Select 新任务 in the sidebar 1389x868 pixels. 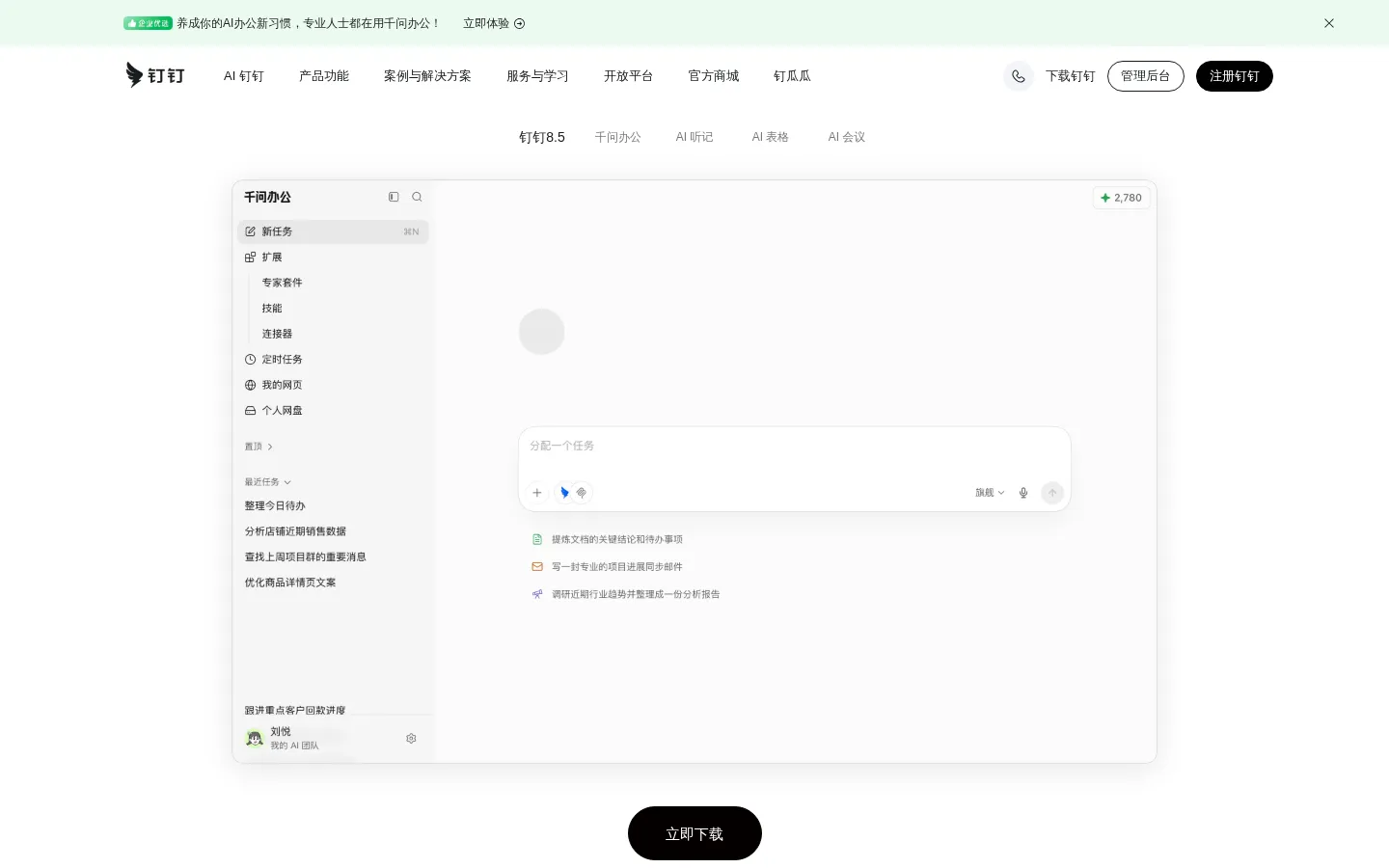coord(333,231)
